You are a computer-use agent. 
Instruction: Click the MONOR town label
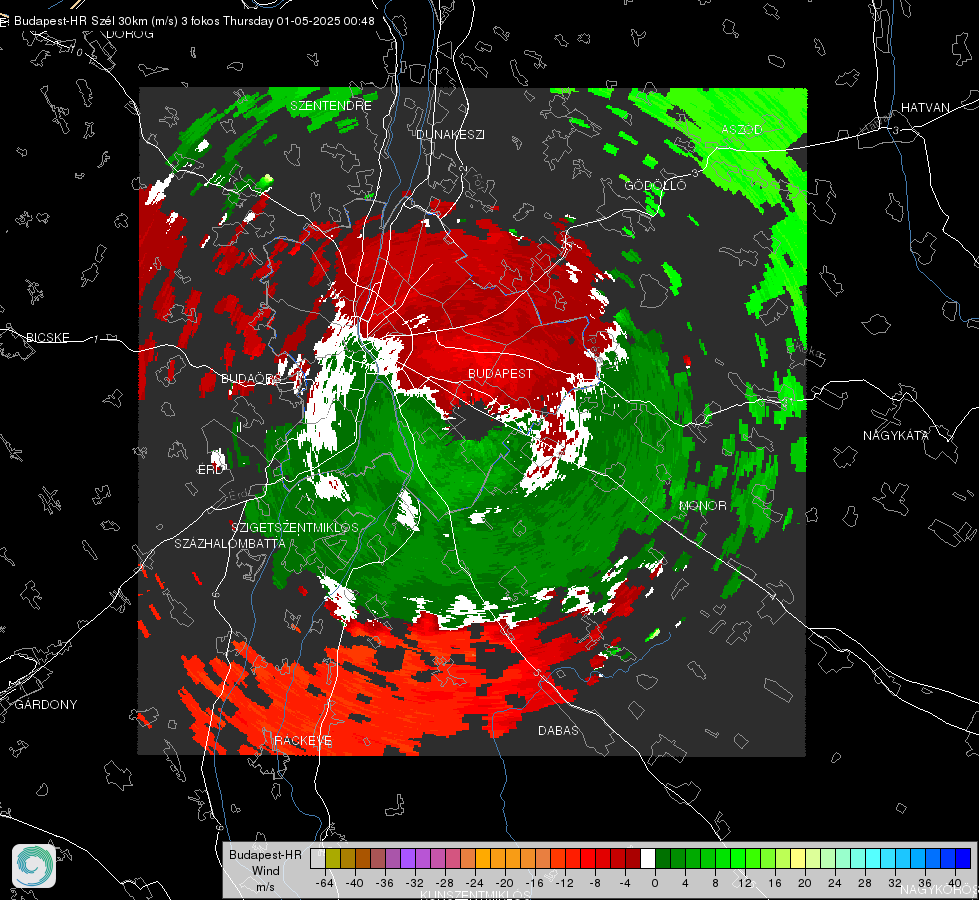click(703, 505)
